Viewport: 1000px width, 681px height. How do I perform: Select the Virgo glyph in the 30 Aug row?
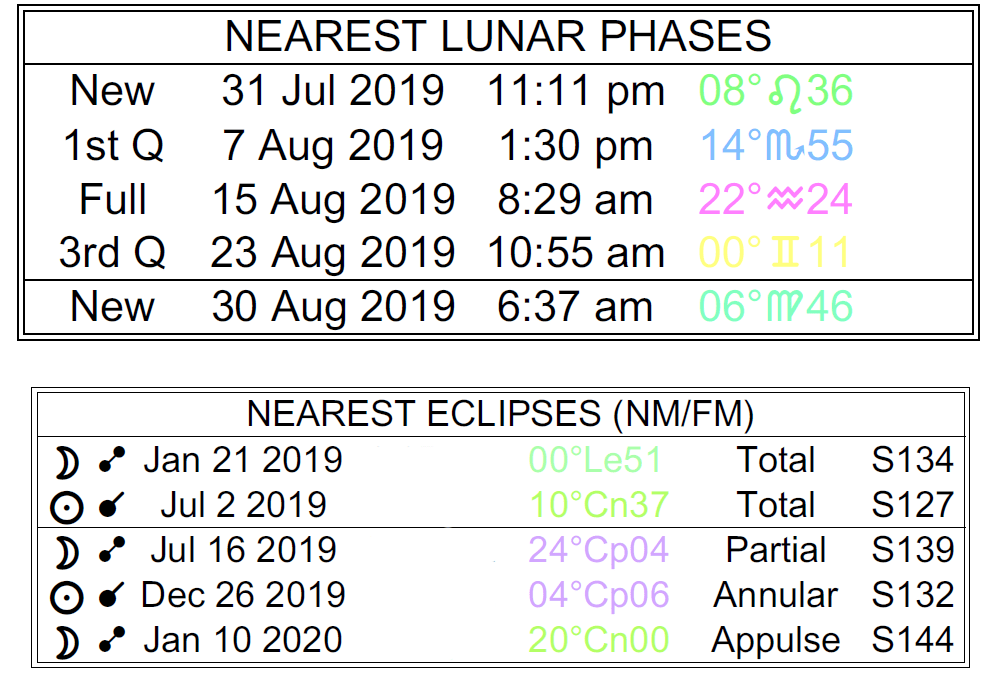[x=787, y=306]
